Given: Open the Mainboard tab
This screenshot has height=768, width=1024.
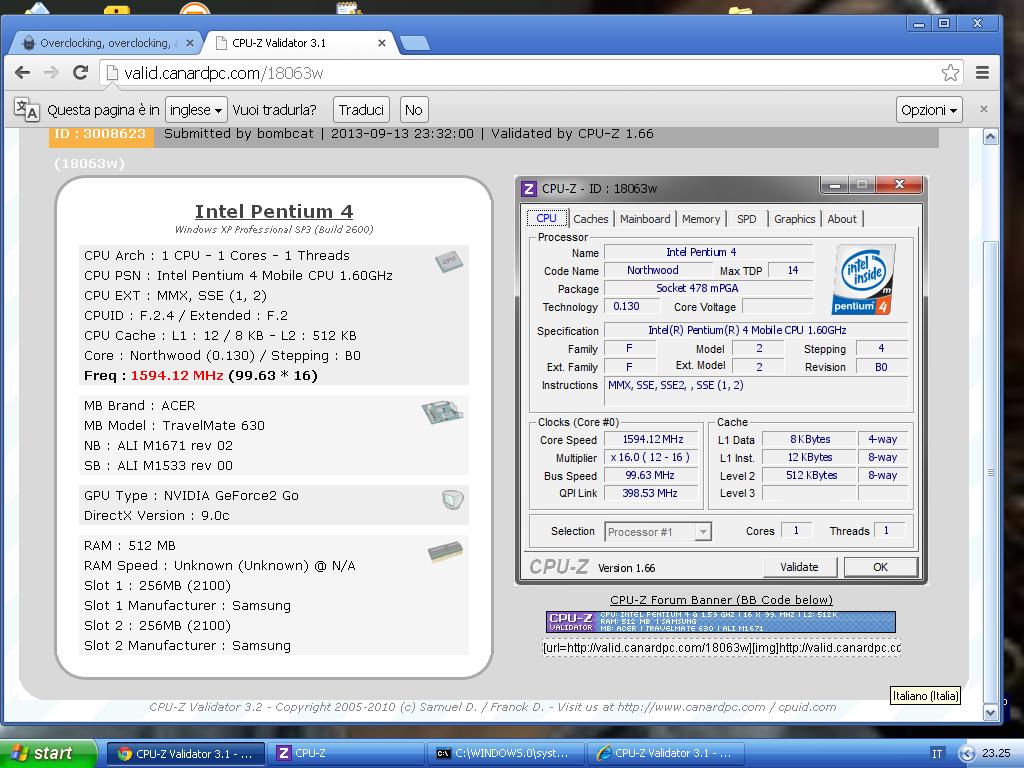Looking at the screenshot, I should (x=645, y=219).
